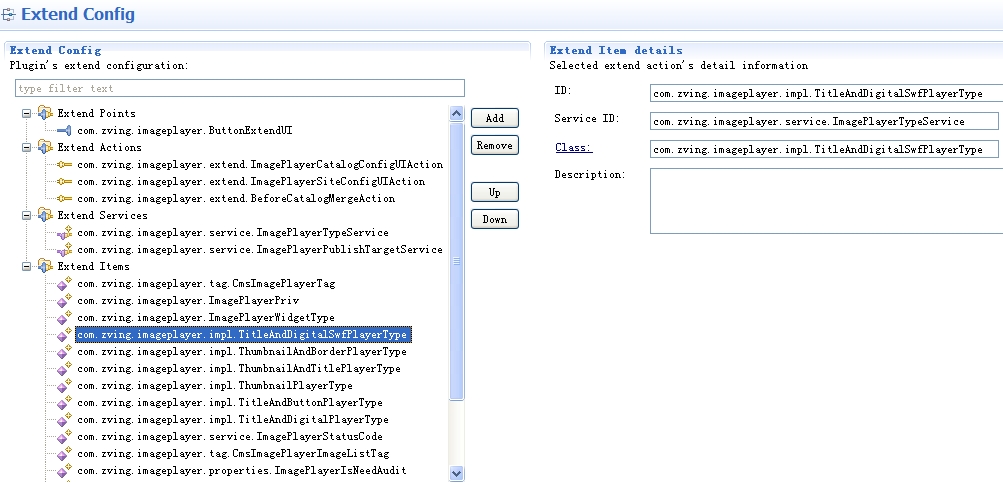Click the ButtonExtendUI extension point icon
This screenshot has width=1003, height=486.
pyautogui.click(x=64, y=131)
